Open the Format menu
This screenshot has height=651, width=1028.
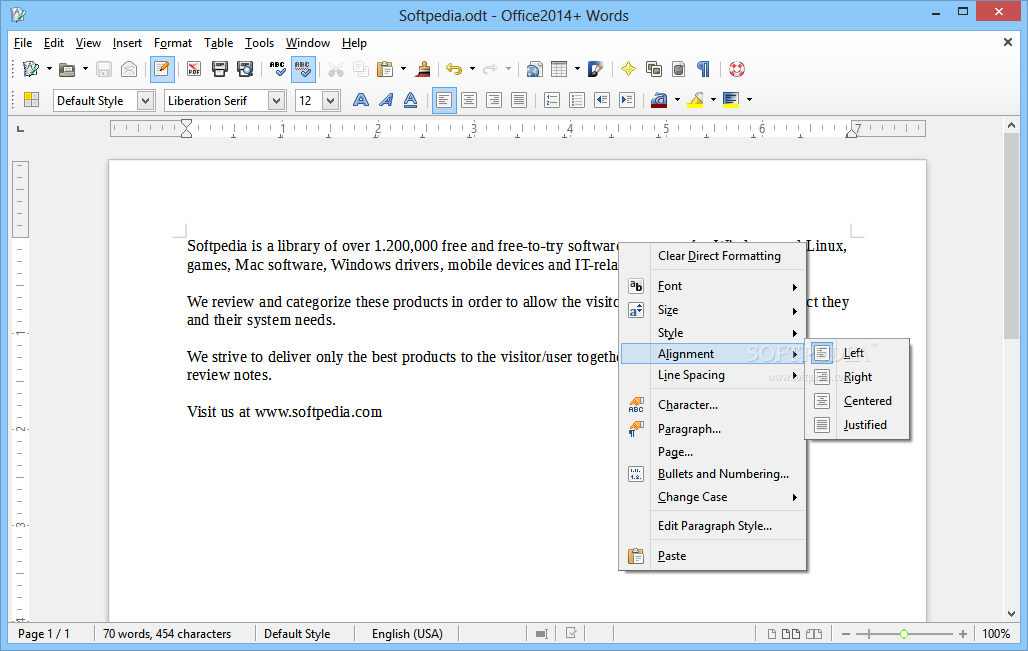click(x=172, y=43)
